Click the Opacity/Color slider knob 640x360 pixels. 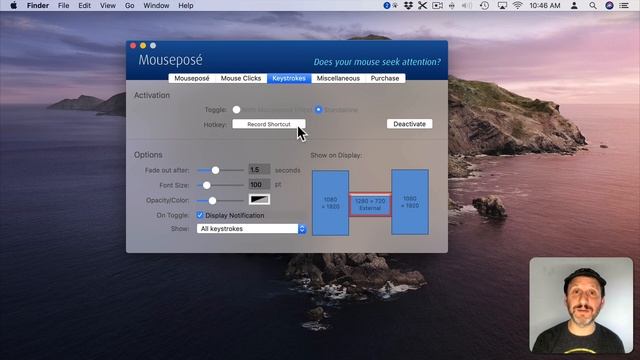tap(212, 200)
